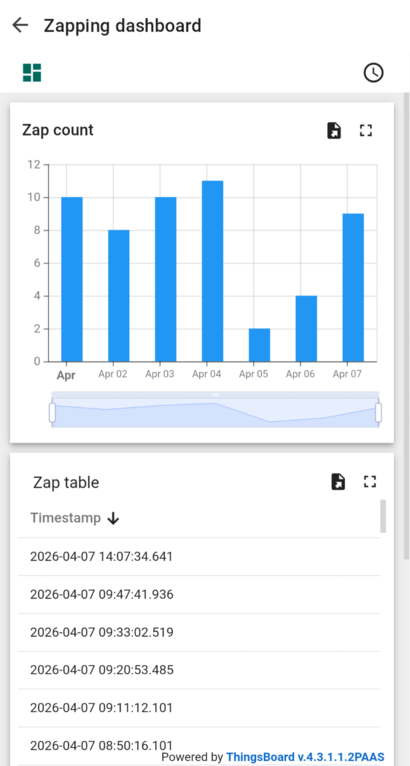Image resolution: width=410 pixels, height=766 pixels.
Task: Click the Apr 07 axis label
Action: click(347, 374)
